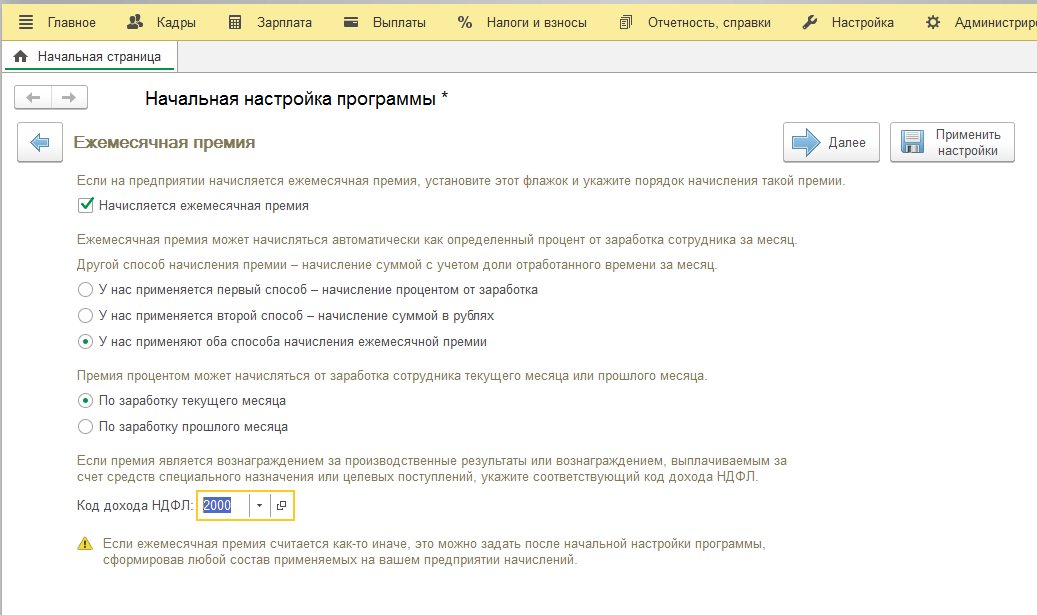
Task: Open the Главное hamburger menu icon
Action: 26,22
